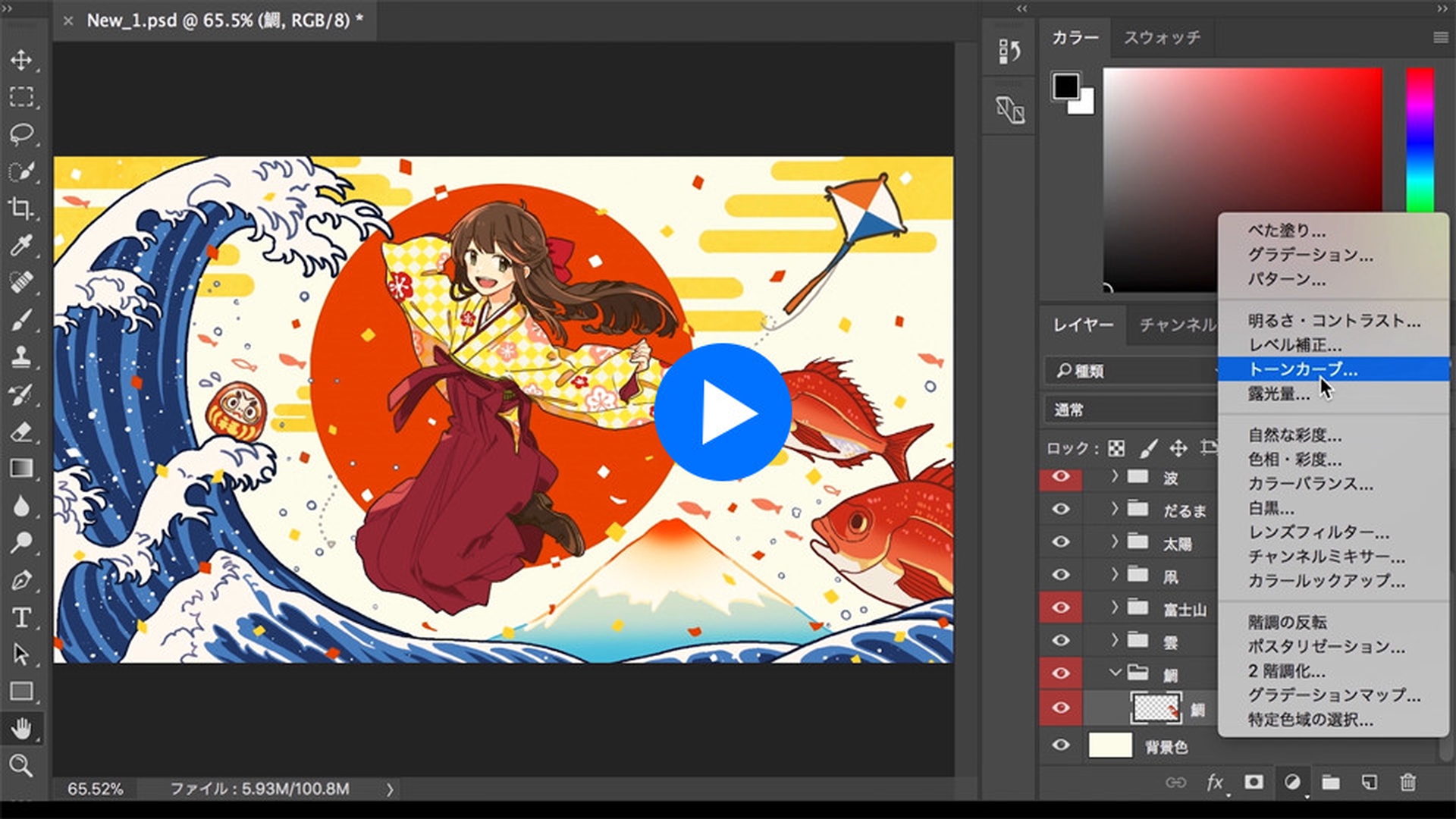Select the Crop tool

(21, 208)
